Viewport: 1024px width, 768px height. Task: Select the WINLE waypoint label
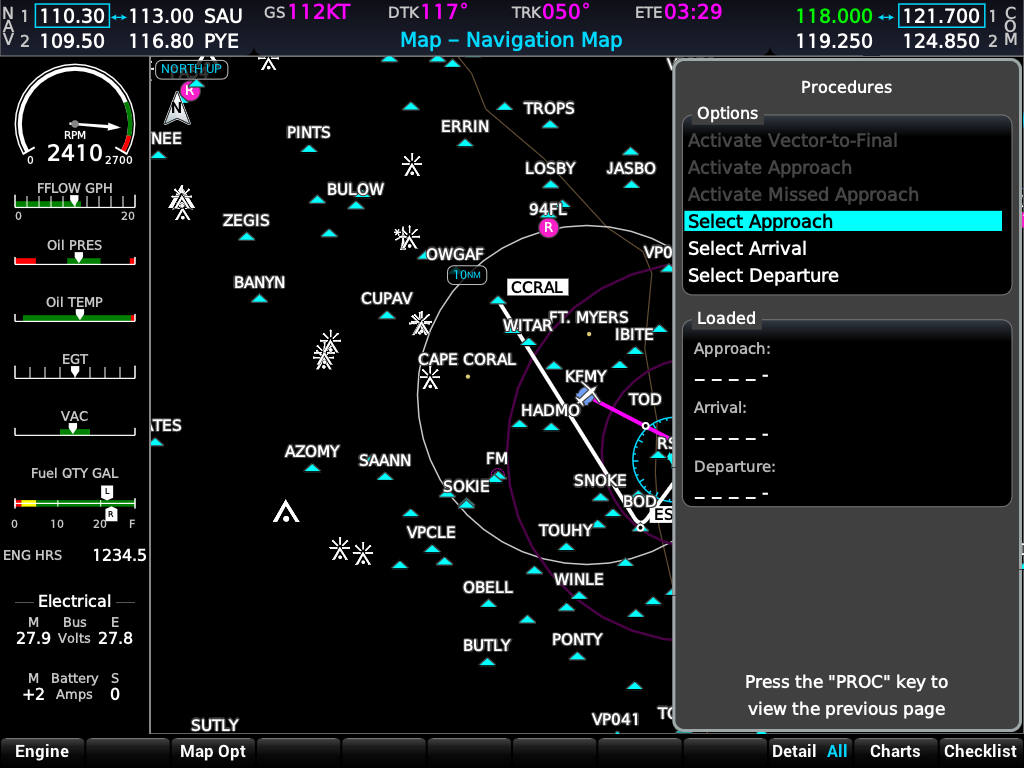[579, 579]
